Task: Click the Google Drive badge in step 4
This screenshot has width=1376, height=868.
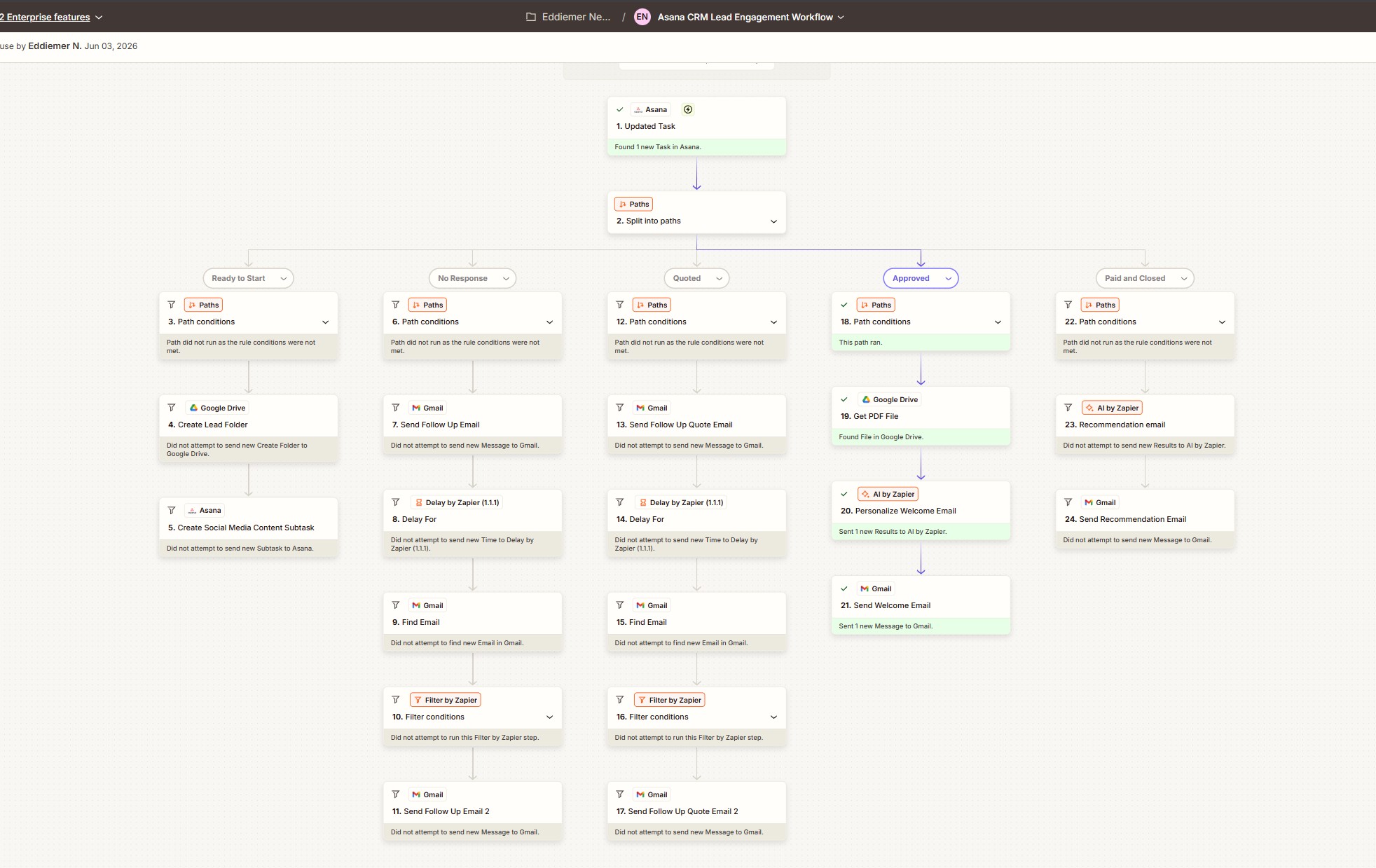Action: (x=217, y=408)
